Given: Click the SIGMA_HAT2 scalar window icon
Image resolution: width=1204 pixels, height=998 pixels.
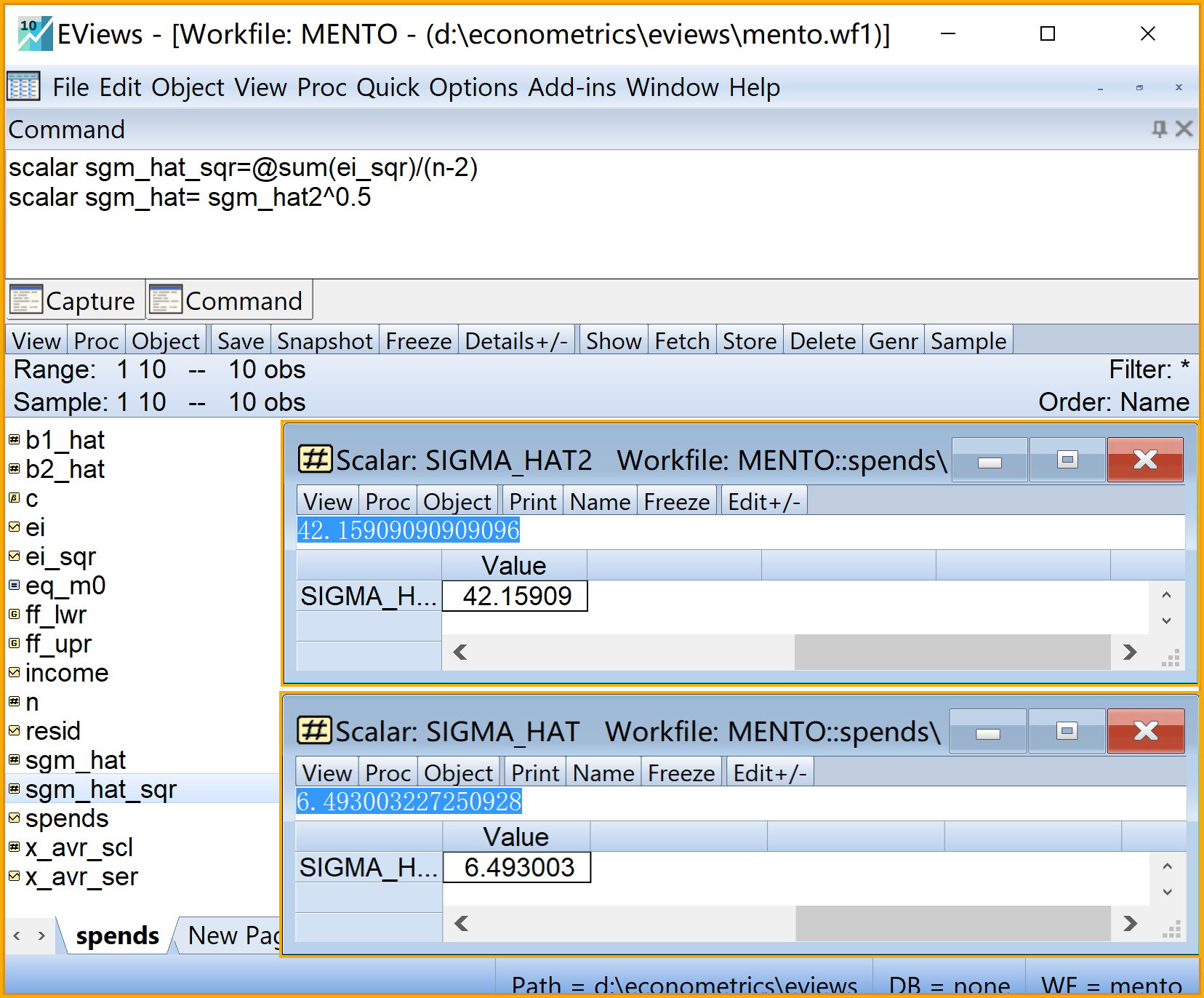Looking at the screenshot, I should click(315, 460).
